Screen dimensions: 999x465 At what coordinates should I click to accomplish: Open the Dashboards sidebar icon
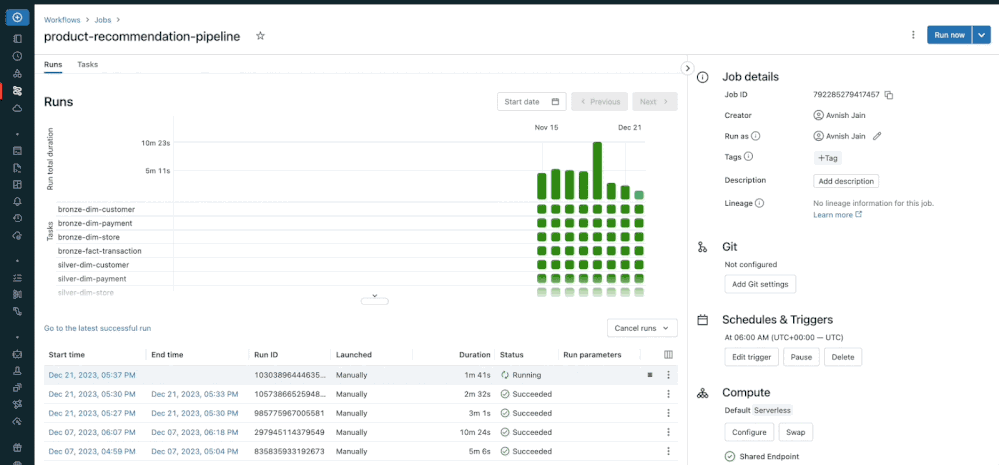click(17, 185)
